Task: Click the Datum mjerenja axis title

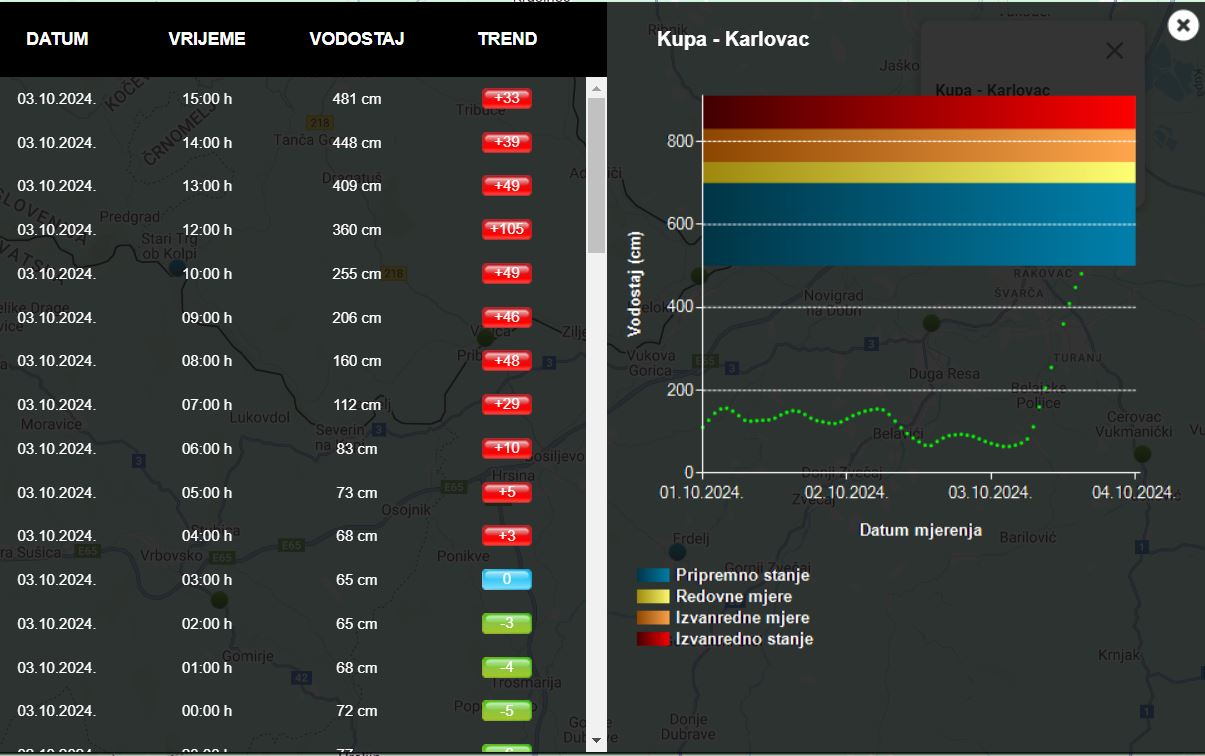Action: tap(921, 530)
